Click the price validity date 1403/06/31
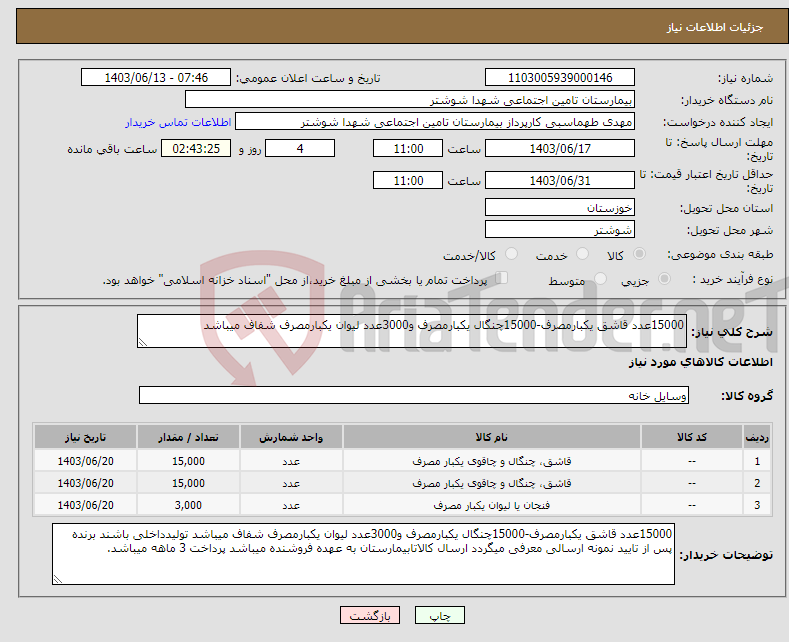The width and height of the screenshot is (789, 642). tap(560, 180)
